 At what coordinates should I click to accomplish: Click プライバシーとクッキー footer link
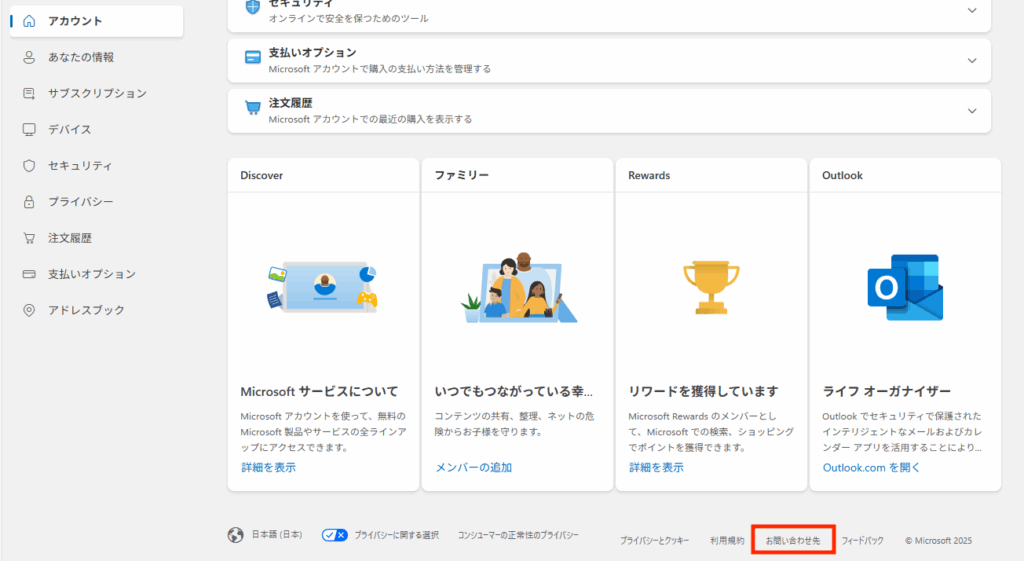click(654, 541)
